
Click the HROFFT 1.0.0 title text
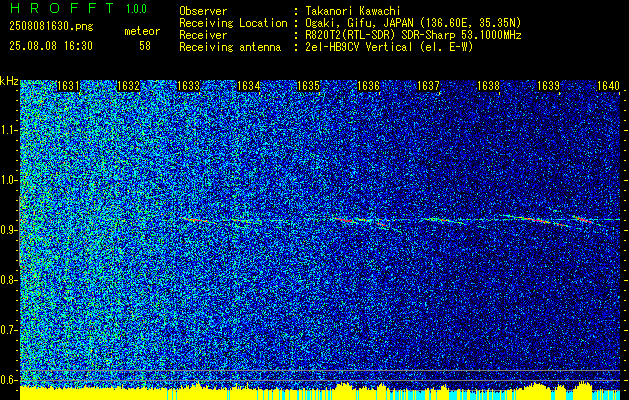78,8
